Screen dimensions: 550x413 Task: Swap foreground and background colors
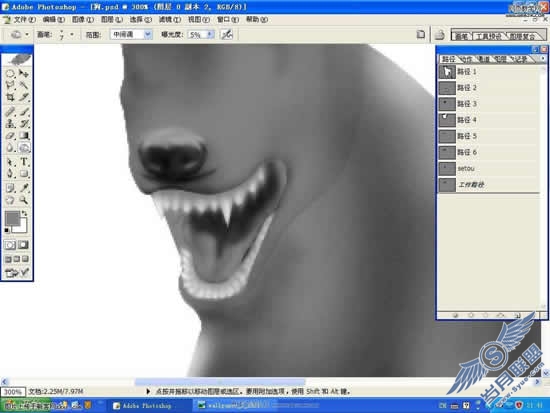pos(24,213)
